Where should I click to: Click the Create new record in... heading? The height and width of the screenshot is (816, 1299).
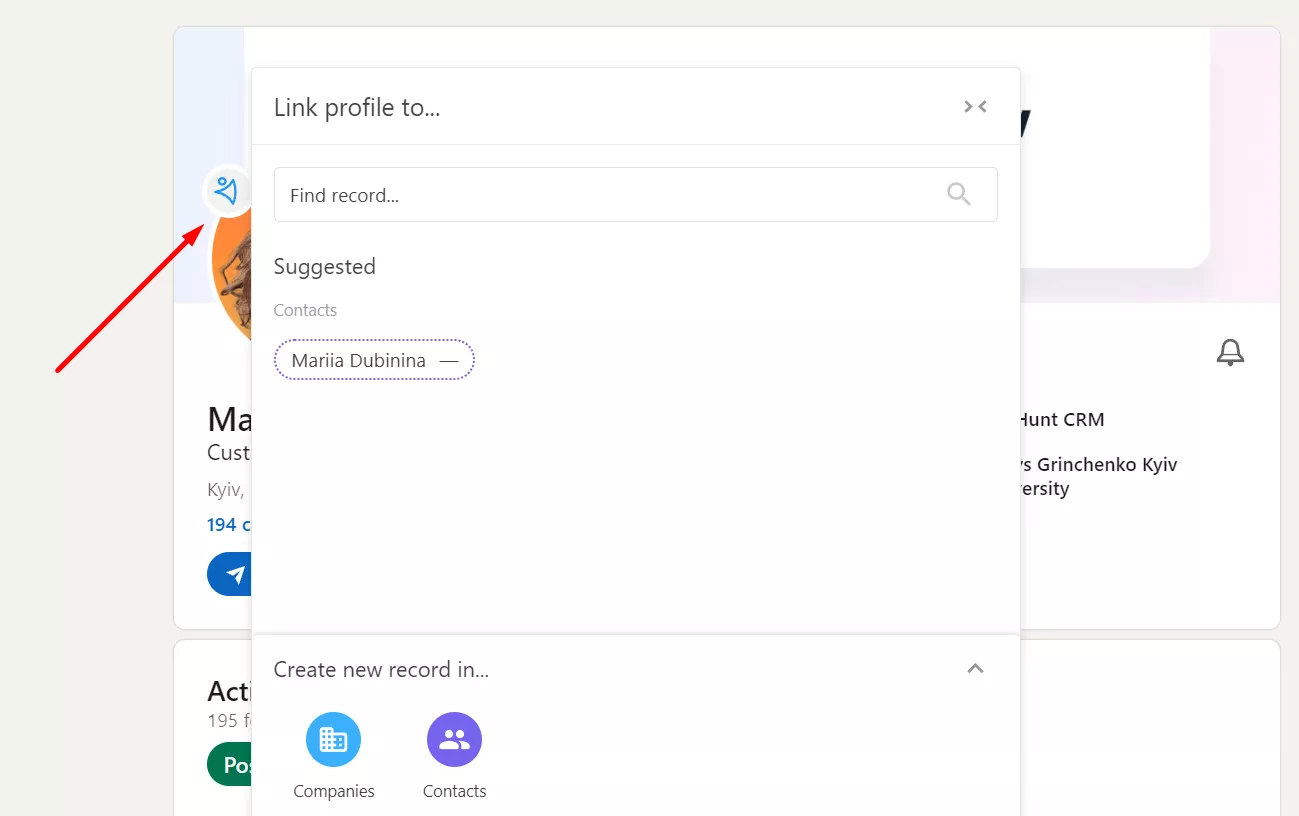click(x=381, y=669)
